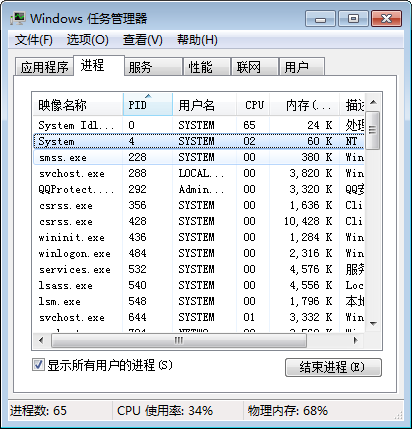Viewport: 412px width, 429px height.
Task: Click the vertical scrollbar down arrow
Action: [373, 323]
